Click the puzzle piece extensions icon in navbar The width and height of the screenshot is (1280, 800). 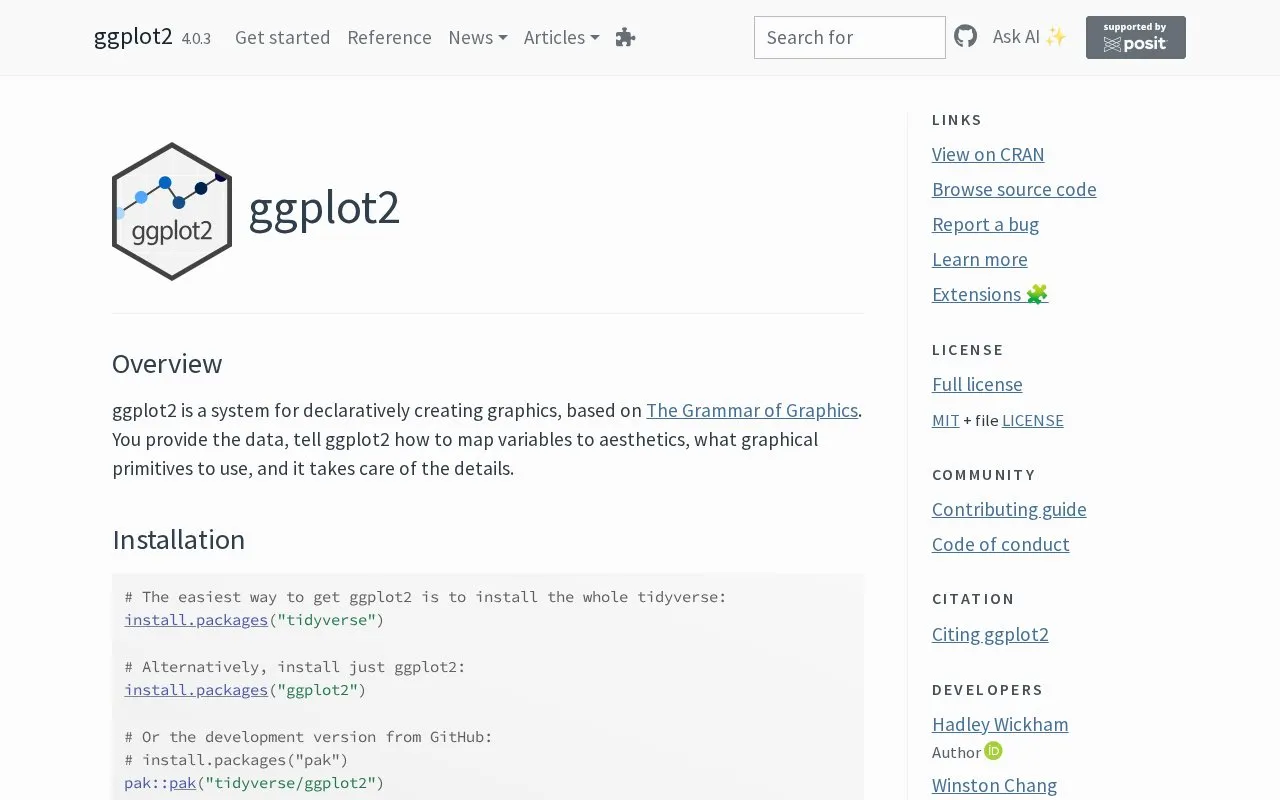coord(625,37)
